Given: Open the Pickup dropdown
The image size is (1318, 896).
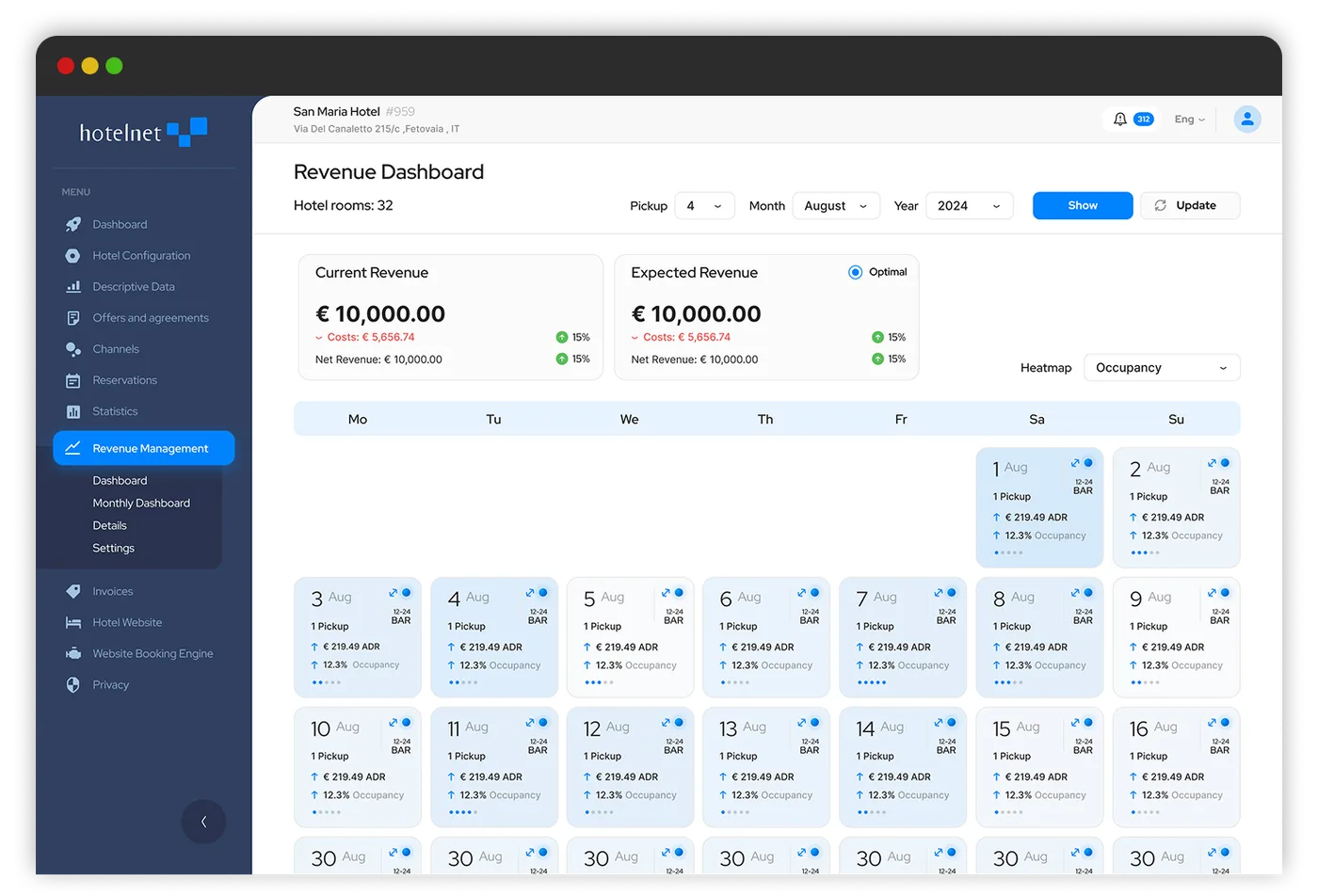Looking at the screenshot, I should pos(705,206).
